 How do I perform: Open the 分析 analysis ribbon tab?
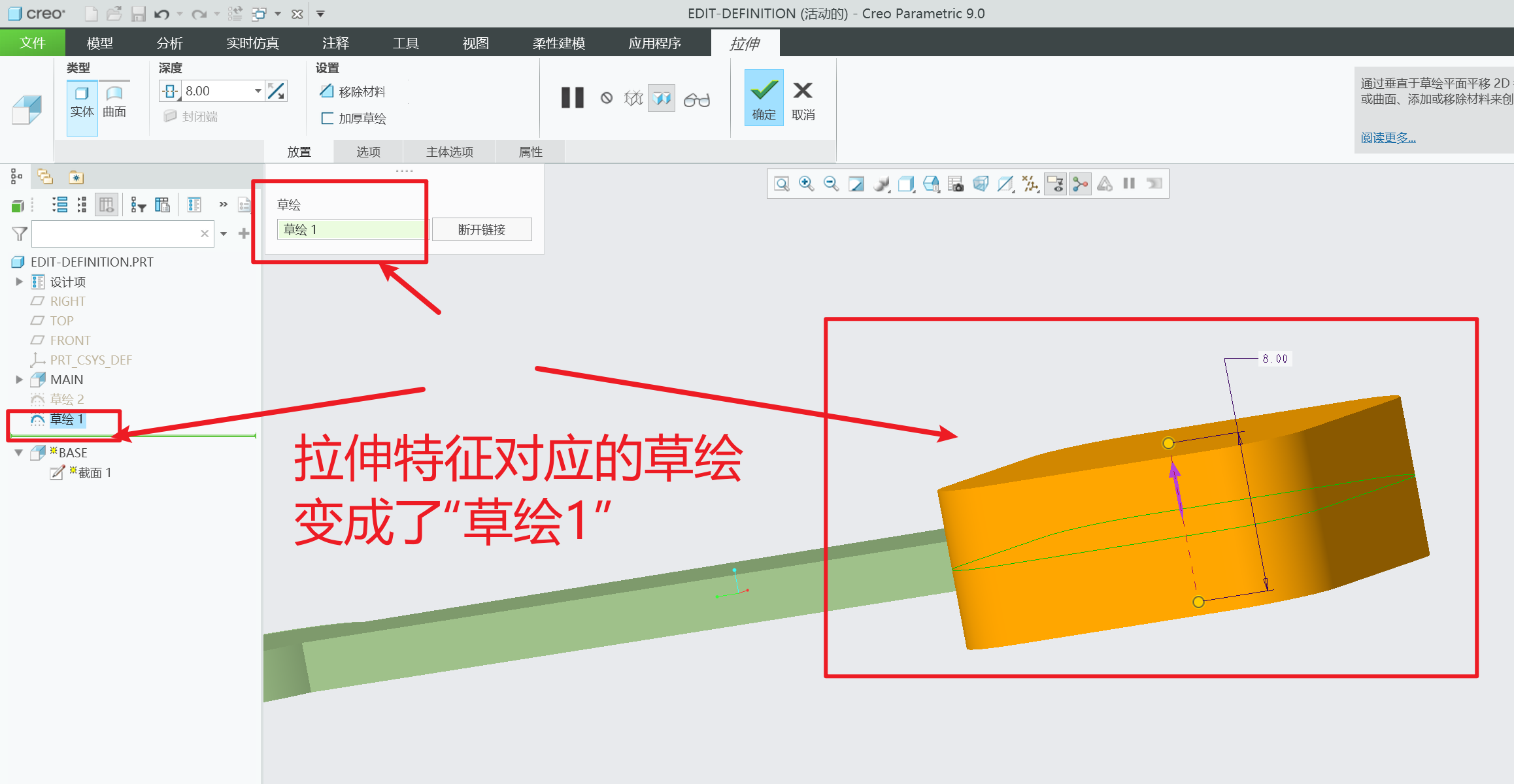pyautogui.click(x=169, y=43)
